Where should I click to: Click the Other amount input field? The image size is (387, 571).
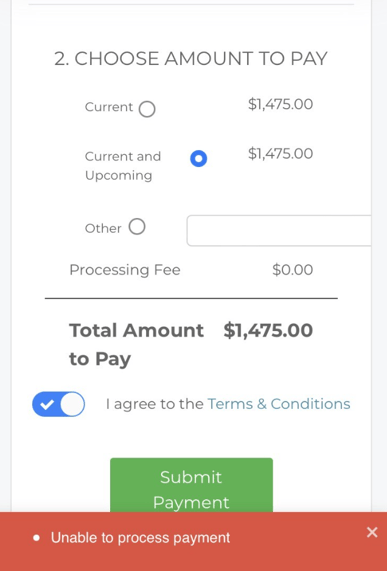[x=279, y=231]
